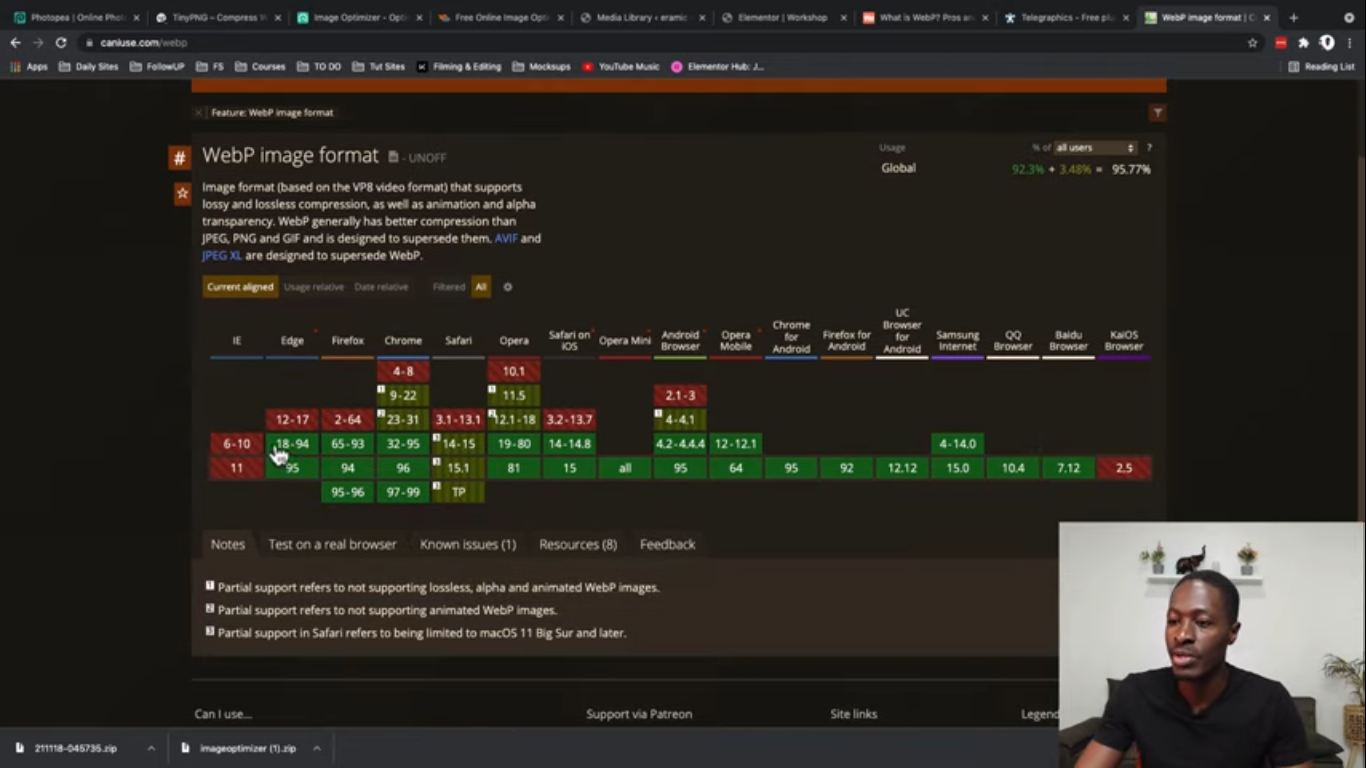Open the 211118-045735.zip downloaded file
Image resolution: width=1366 pixels, height=768 pixels.
pos(75,748)
